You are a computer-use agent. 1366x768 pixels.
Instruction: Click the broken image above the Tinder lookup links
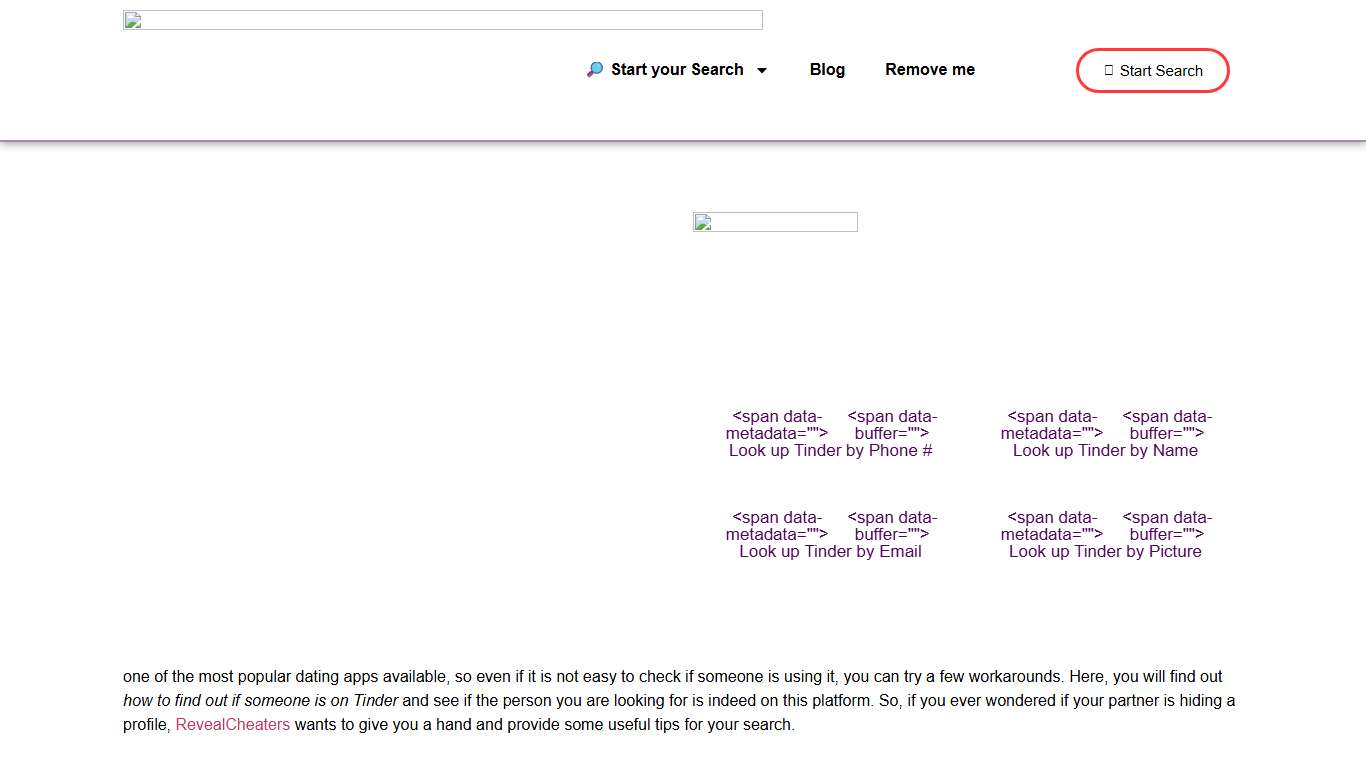click(775, 222)
